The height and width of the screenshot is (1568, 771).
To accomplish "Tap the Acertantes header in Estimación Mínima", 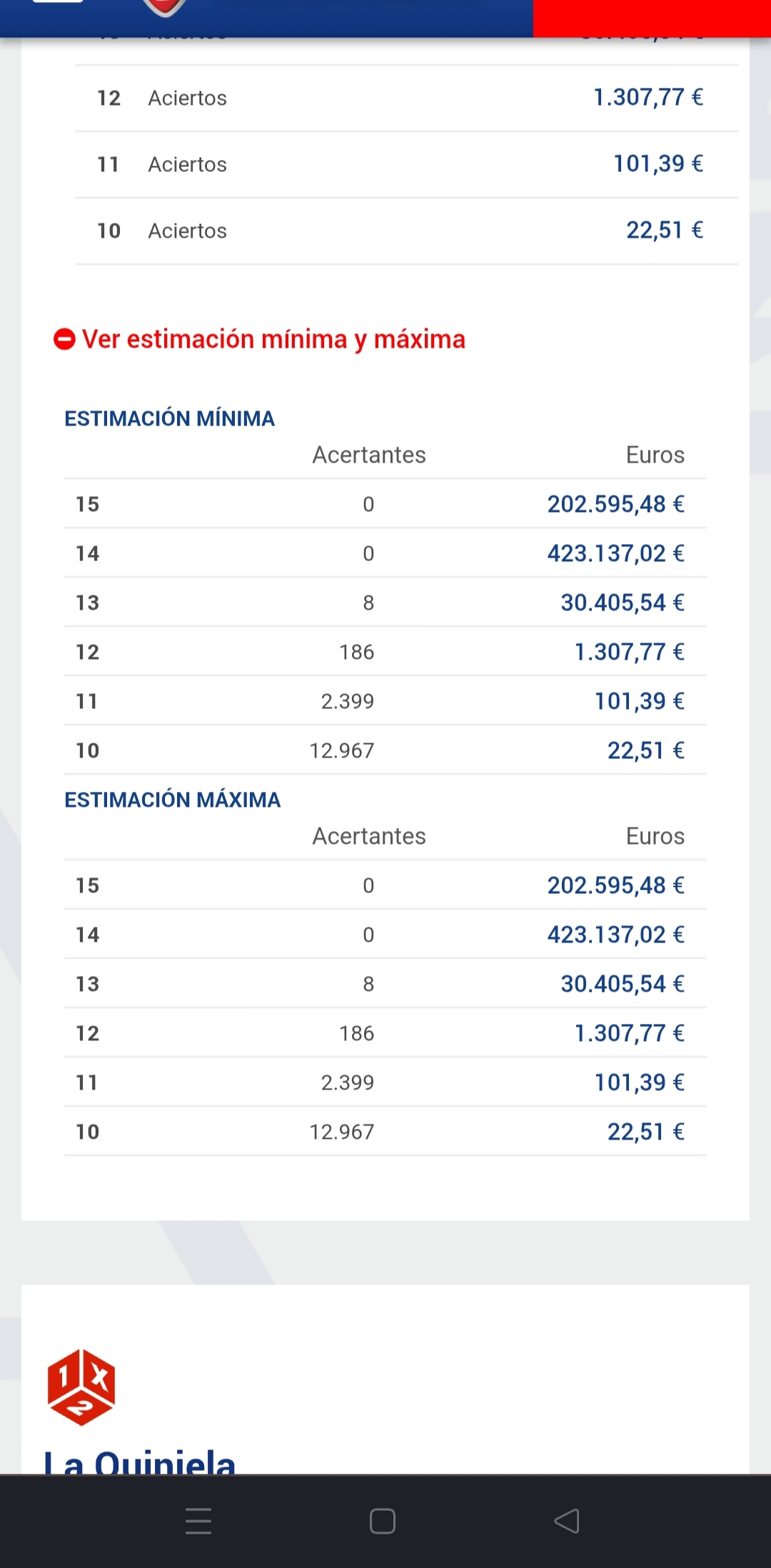I will pos(369,455).
